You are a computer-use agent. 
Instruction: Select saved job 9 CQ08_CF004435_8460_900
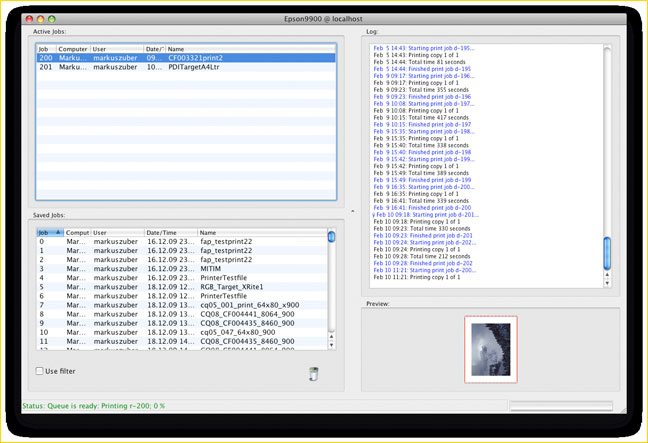click(x=182, y=323)
